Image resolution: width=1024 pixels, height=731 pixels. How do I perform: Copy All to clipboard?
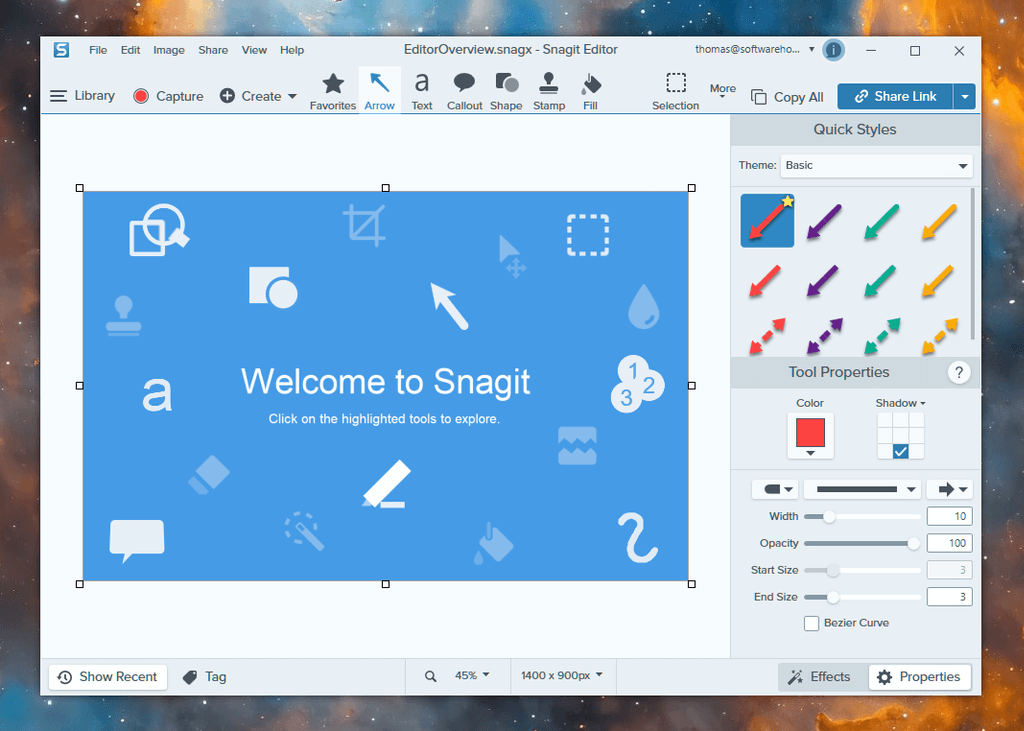[787, 97]
